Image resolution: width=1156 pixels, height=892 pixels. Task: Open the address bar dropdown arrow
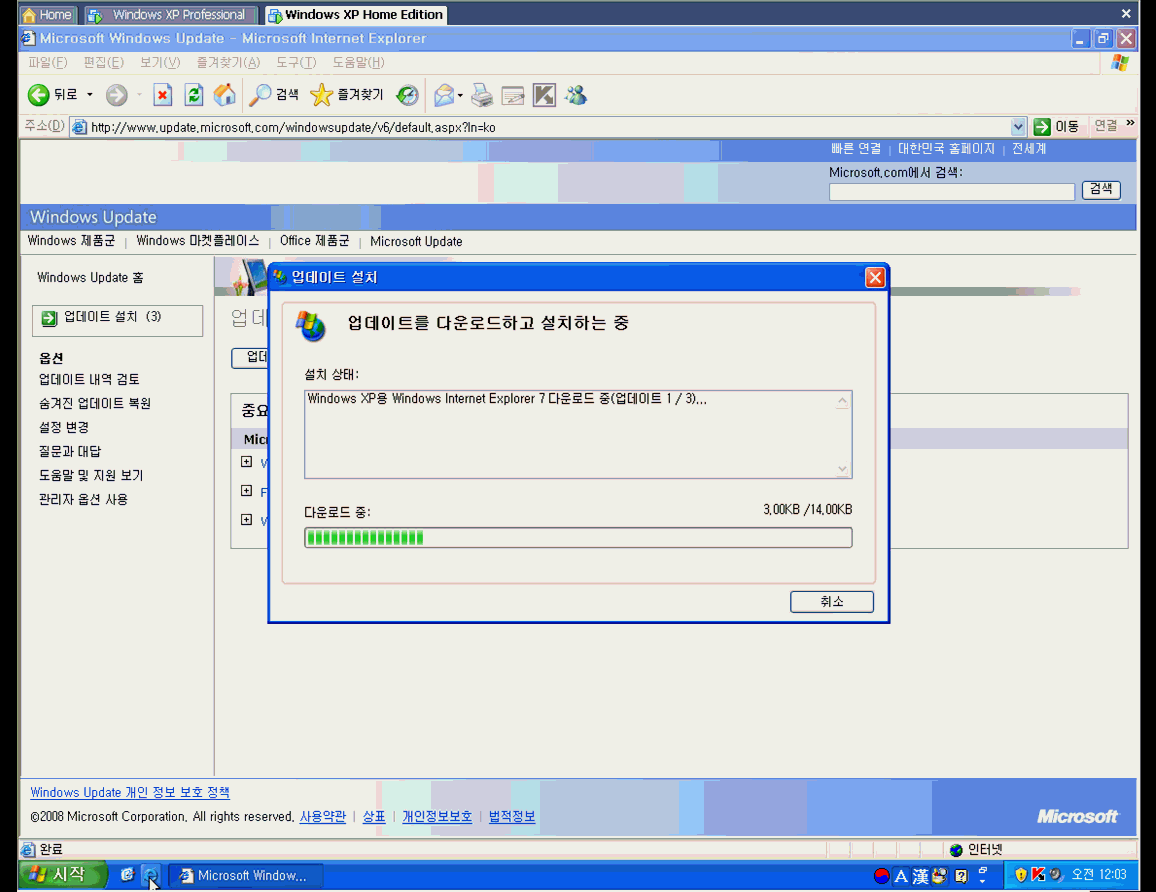(x=1018, y=127)
